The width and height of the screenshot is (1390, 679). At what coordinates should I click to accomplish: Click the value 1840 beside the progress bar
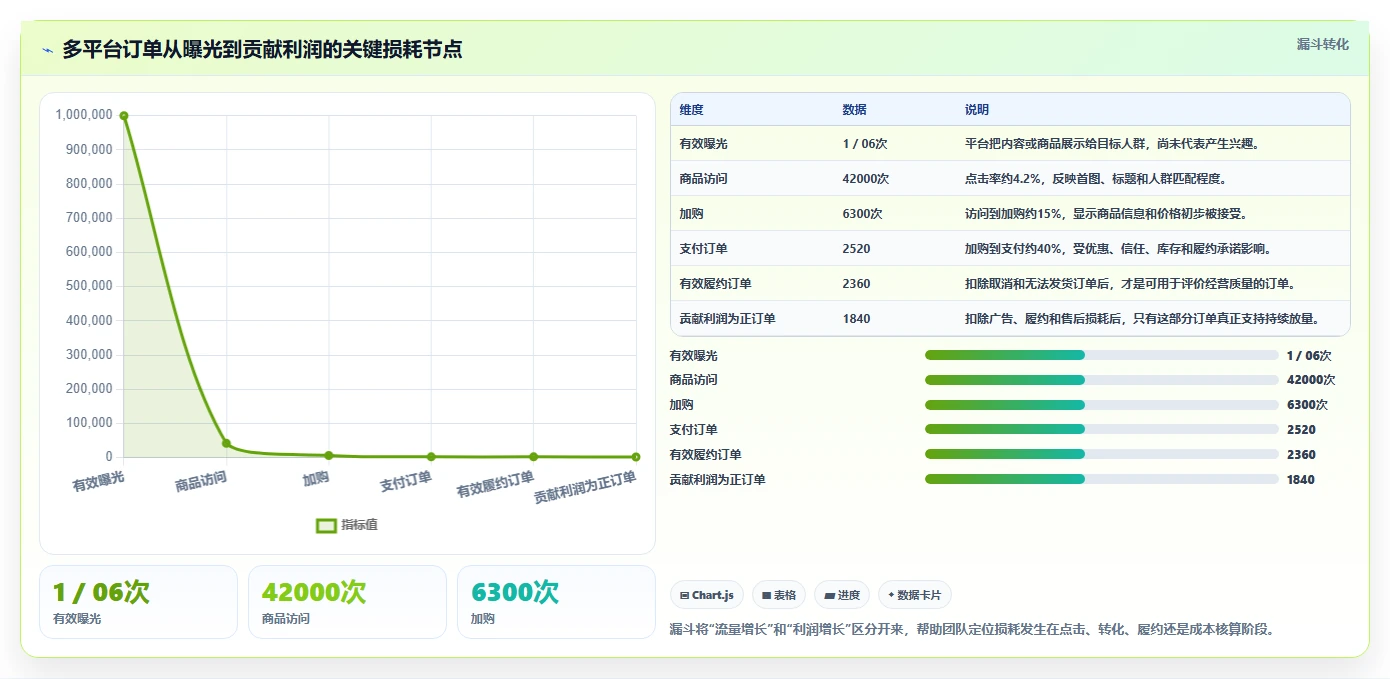click(x=1301, y=479)
